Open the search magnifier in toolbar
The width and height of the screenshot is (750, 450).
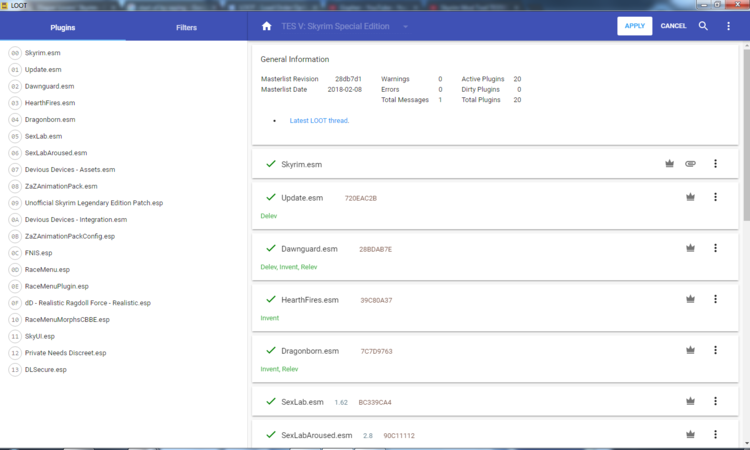pos(703,26)
